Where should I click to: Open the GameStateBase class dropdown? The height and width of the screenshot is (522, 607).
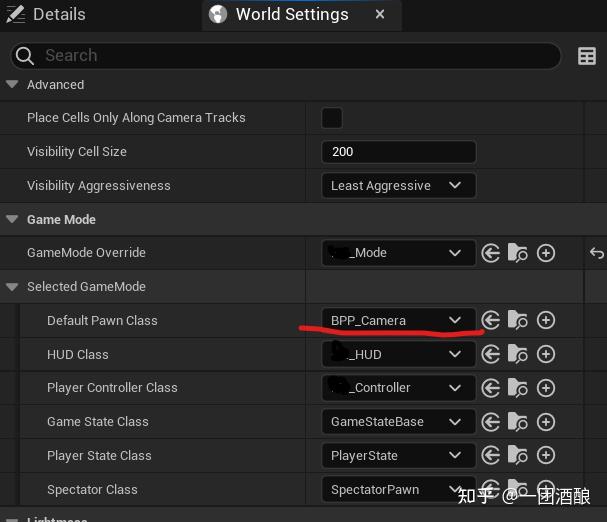398,422
